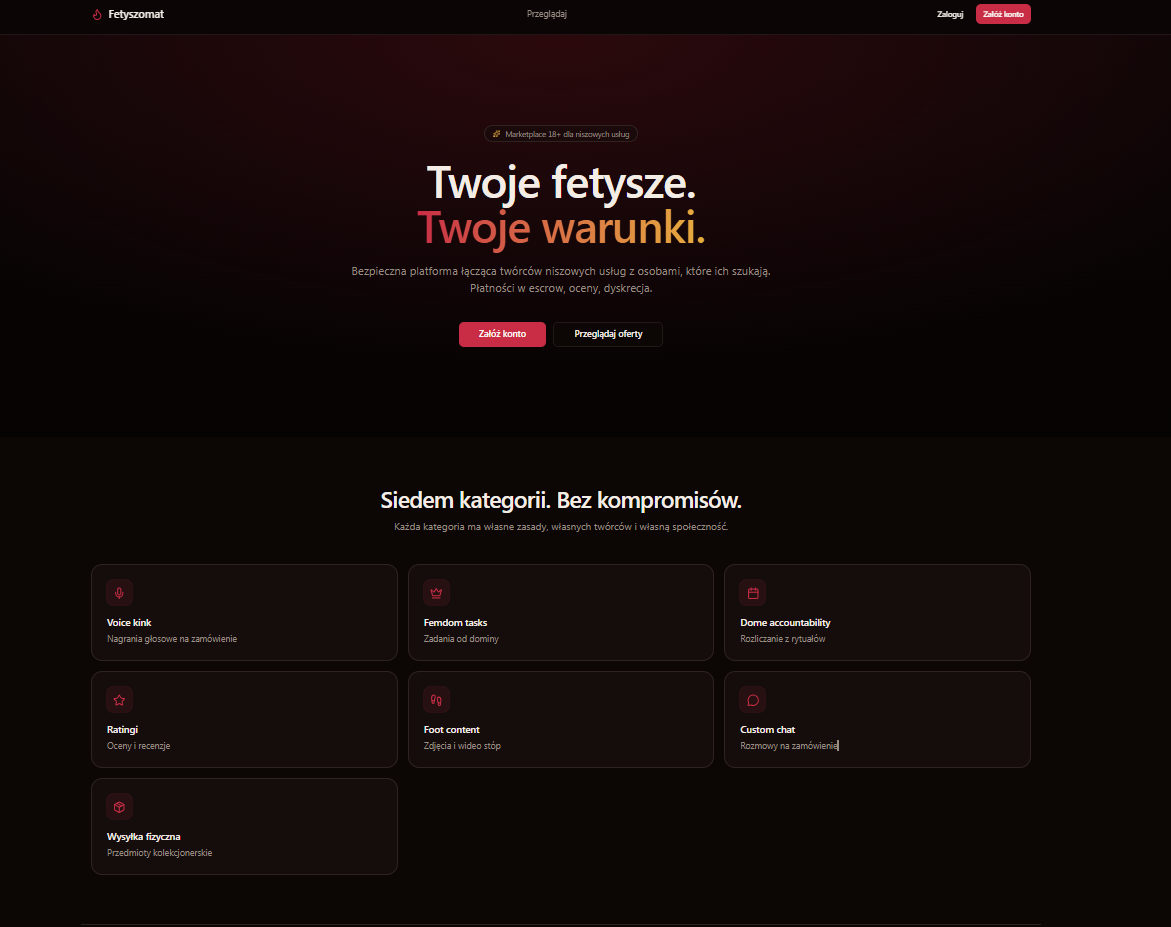
Task: Click the line 'Płatności w escrow, oceny, dyskrecja.'
Action: (561, 288)
